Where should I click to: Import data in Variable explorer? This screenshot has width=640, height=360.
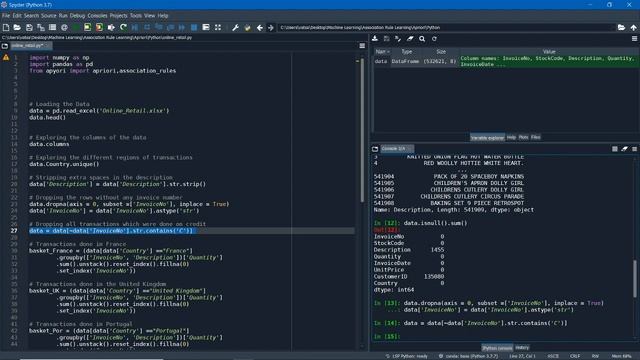(x=375, y=38)
